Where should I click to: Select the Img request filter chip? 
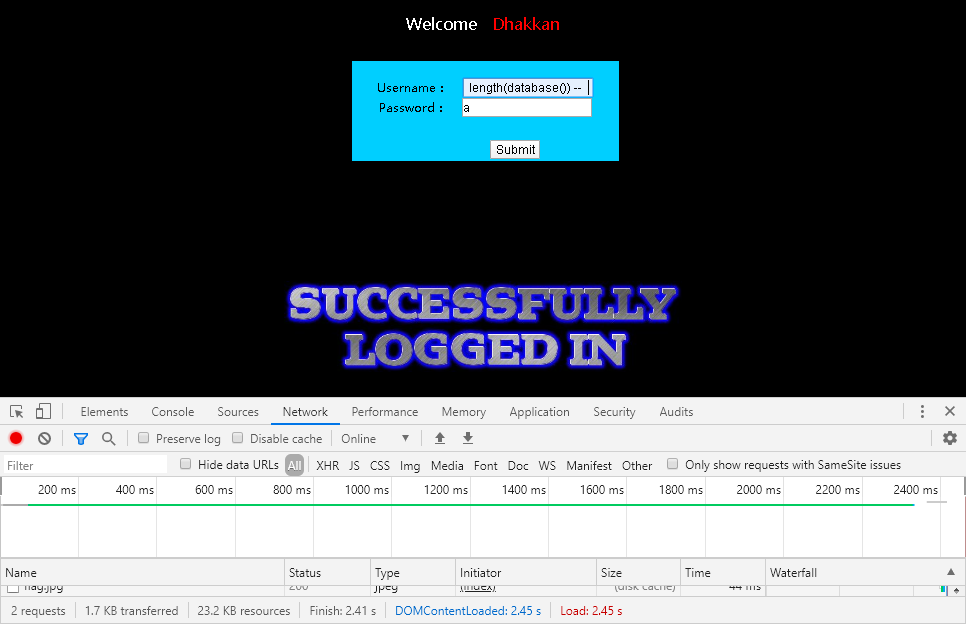click(409, 465)
